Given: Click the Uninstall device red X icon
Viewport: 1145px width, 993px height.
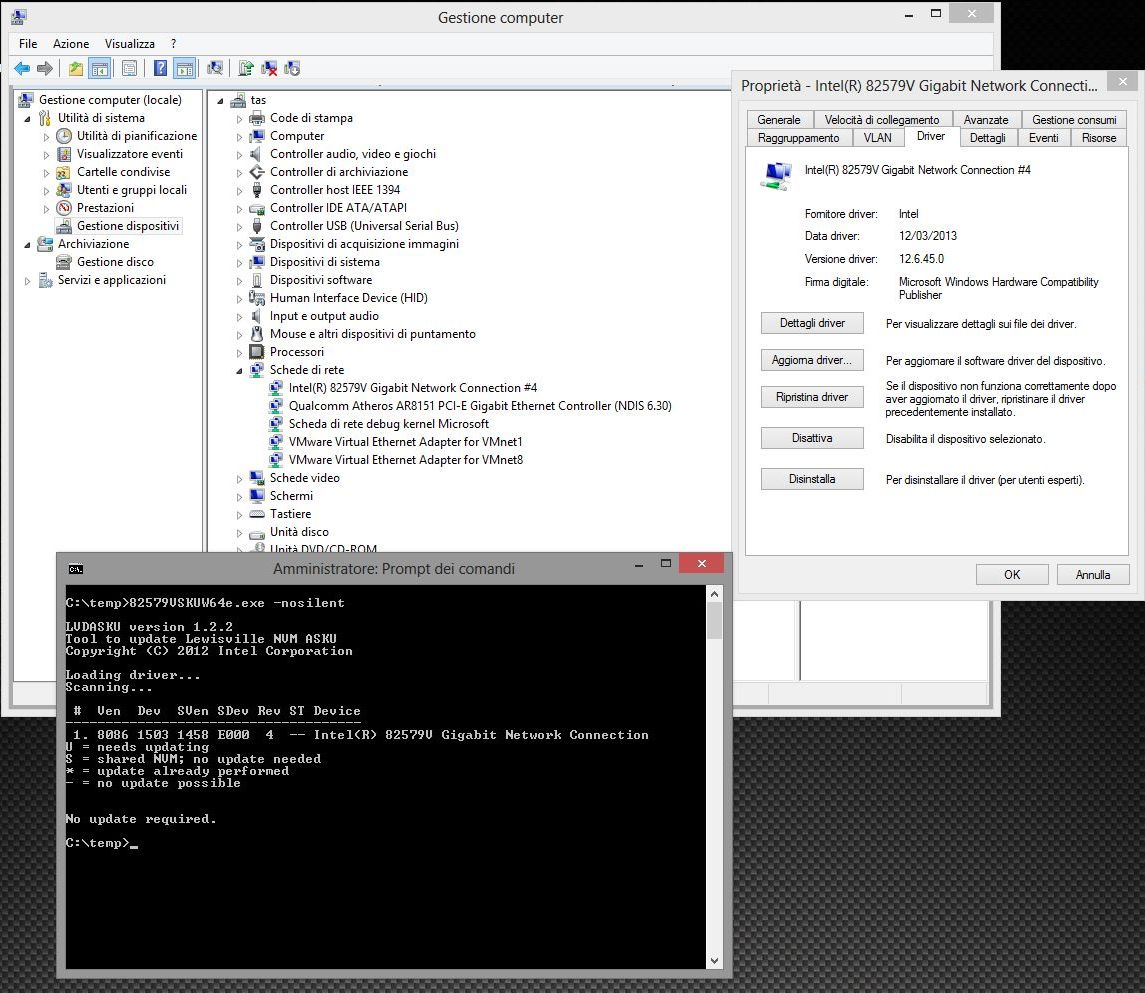Looking at the screenshot, I should point(269,69).
